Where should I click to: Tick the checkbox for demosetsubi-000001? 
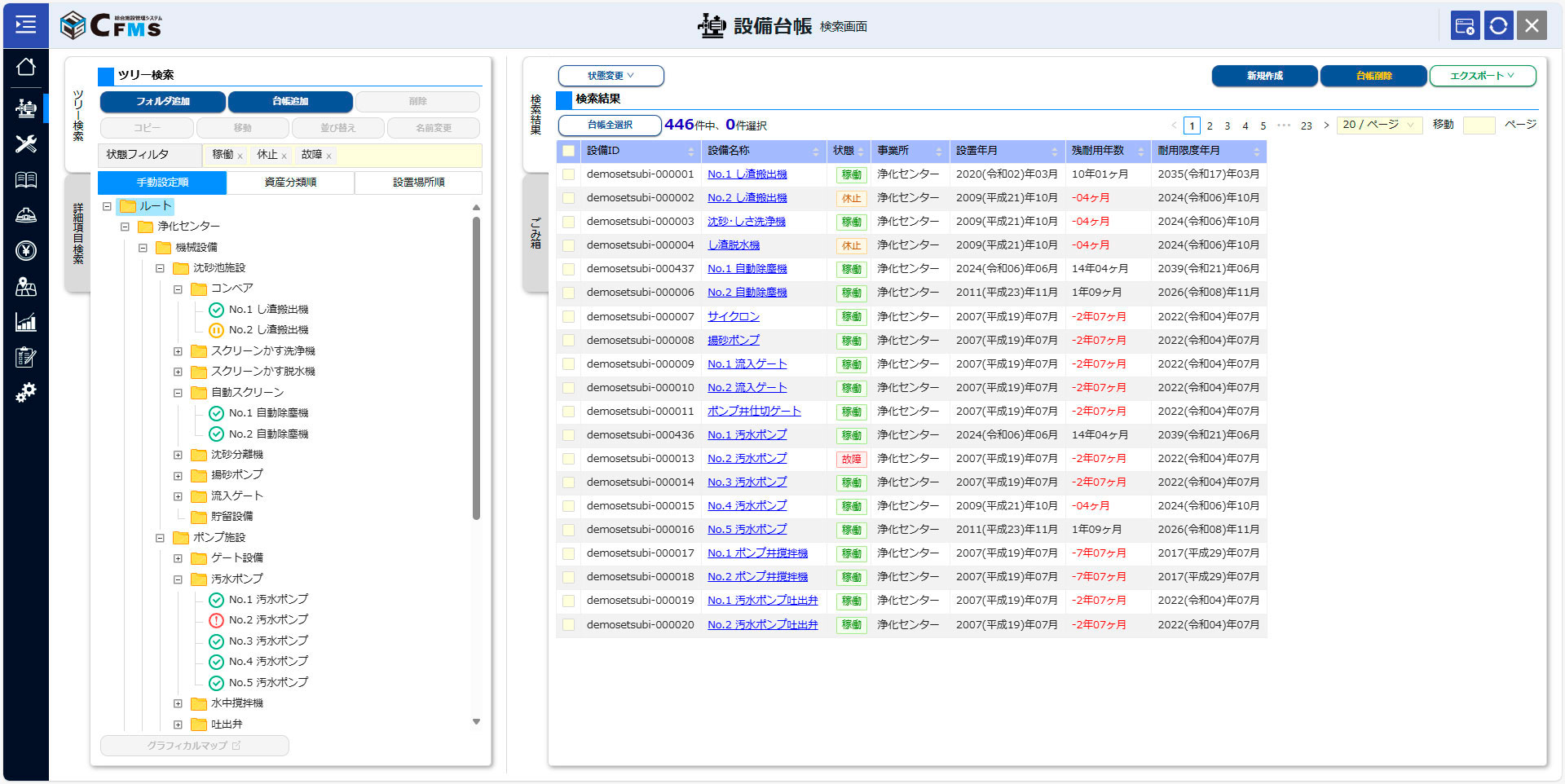tap(568, 174)
